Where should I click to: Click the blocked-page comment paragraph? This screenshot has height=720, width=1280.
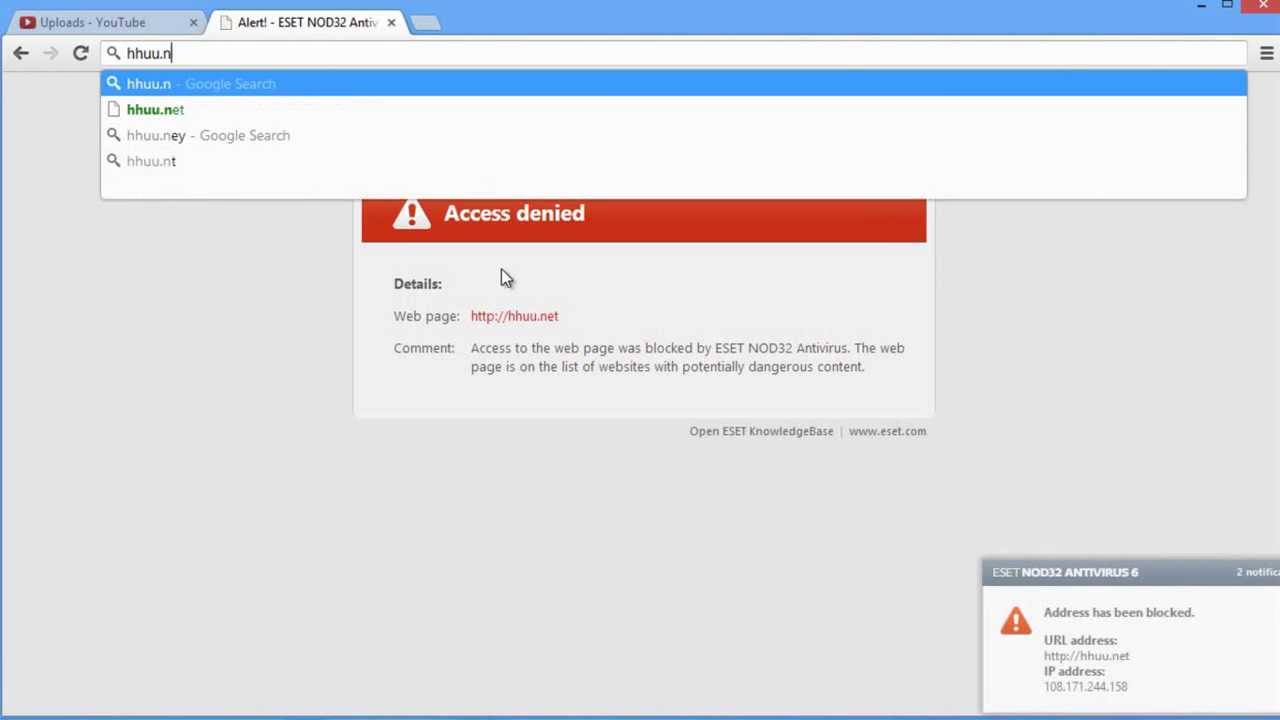pyautogui.click(x=687, y=357)
